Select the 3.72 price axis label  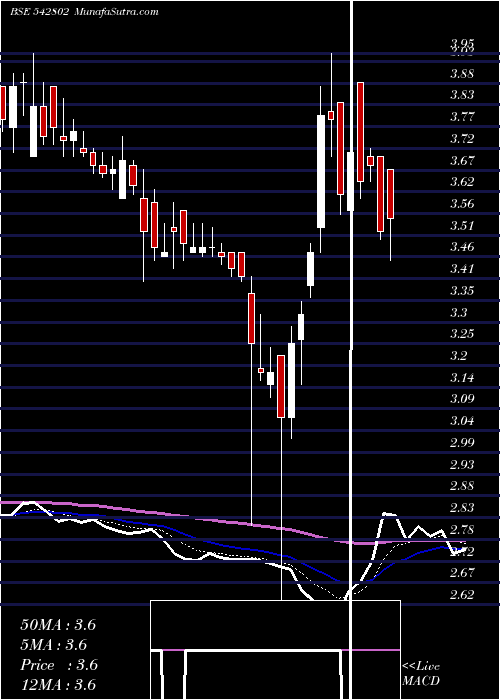click(x=462, y=139)
